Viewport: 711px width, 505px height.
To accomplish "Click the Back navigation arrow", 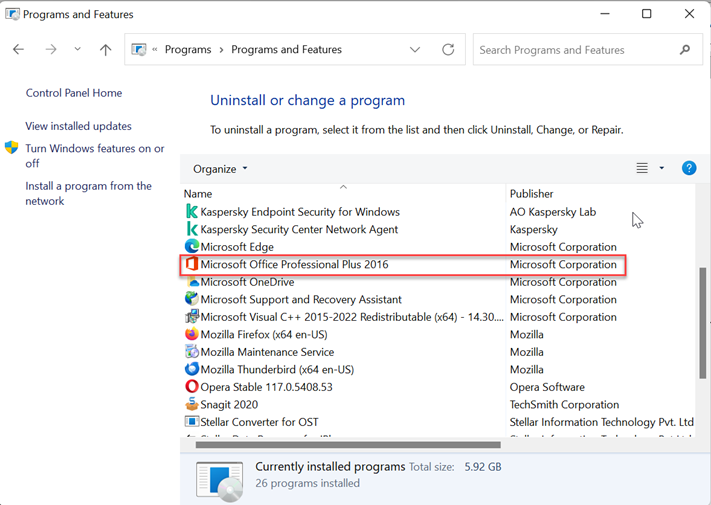I will (x=19, y=49).
